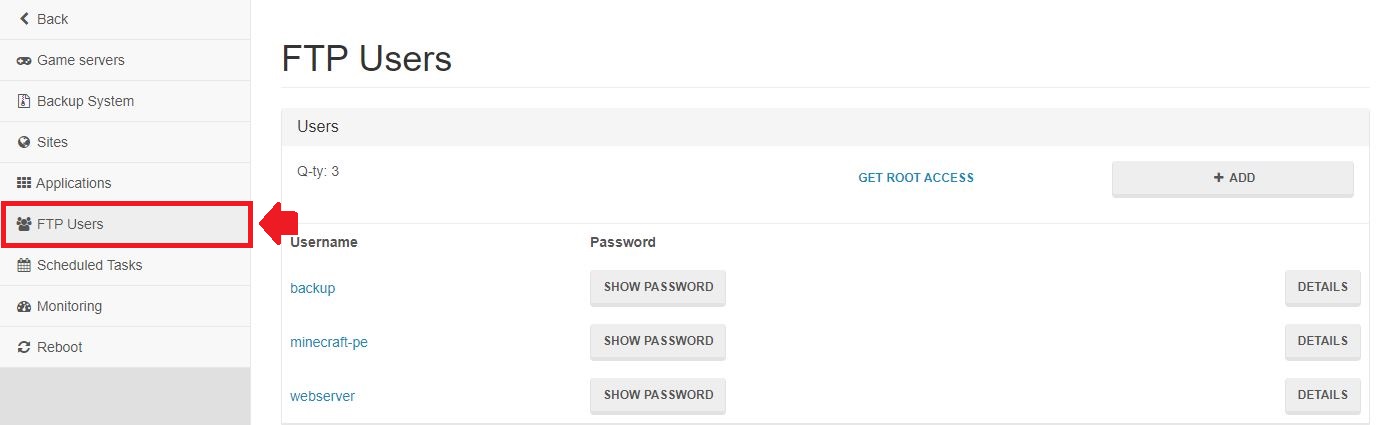Click the FTP Users people icon
Viewport: 1377px width, 425px height.
coord(24,224)
